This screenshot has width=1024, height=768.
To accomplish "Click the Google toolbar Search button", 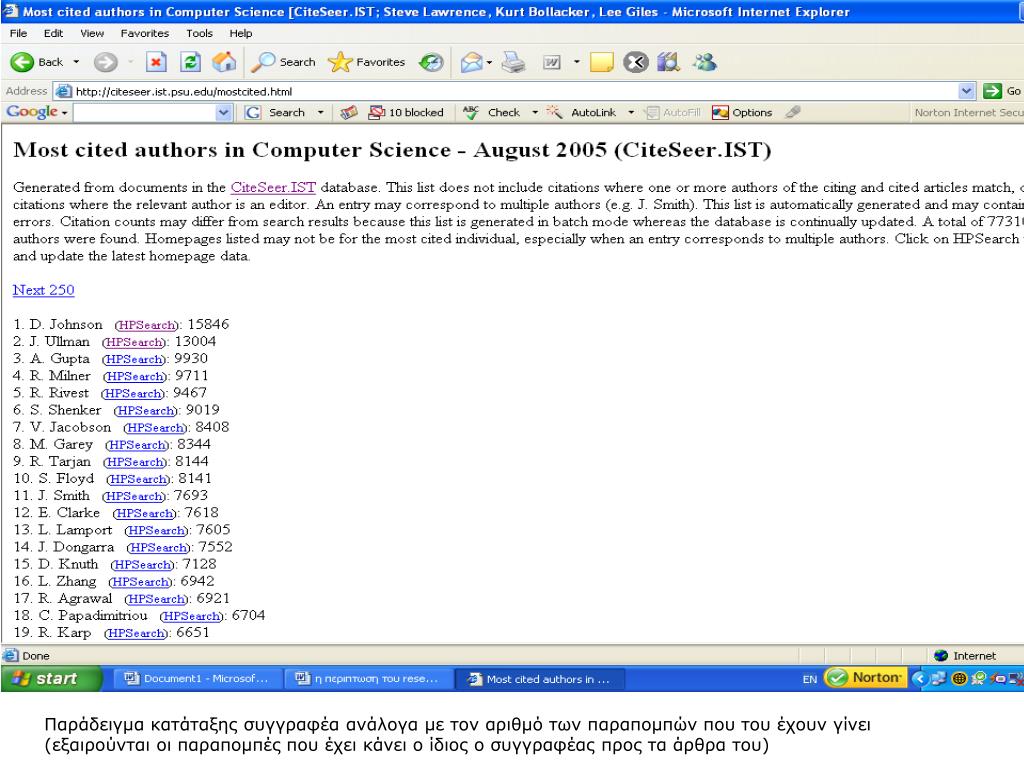I will (275, 112).
